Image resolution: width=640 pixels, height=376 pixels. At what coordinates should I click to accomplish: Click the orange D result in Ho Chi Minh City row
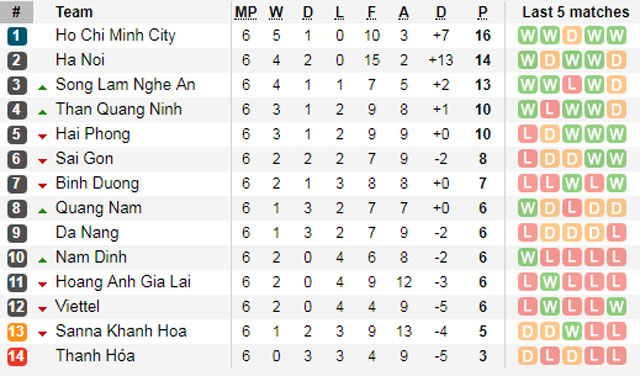(571, 36)
